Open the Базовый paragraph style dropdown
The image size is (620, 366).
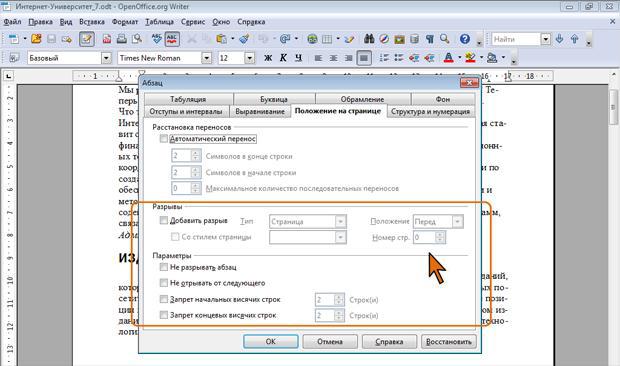106,58
